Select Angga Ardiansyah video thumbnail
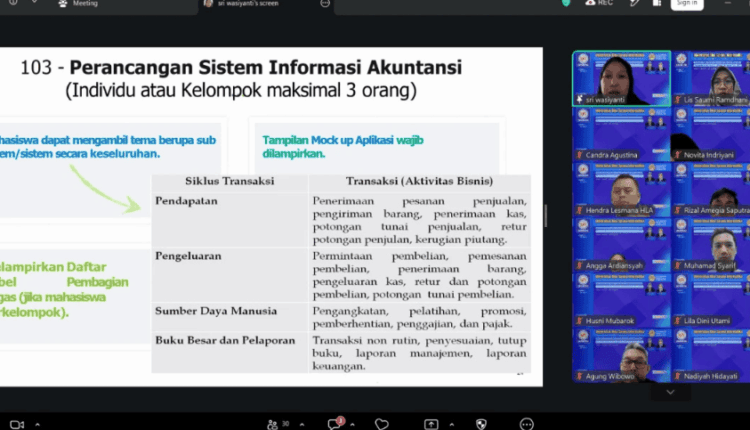The width and height of the screenshot is (750, 430). click(x=622, y=244)
